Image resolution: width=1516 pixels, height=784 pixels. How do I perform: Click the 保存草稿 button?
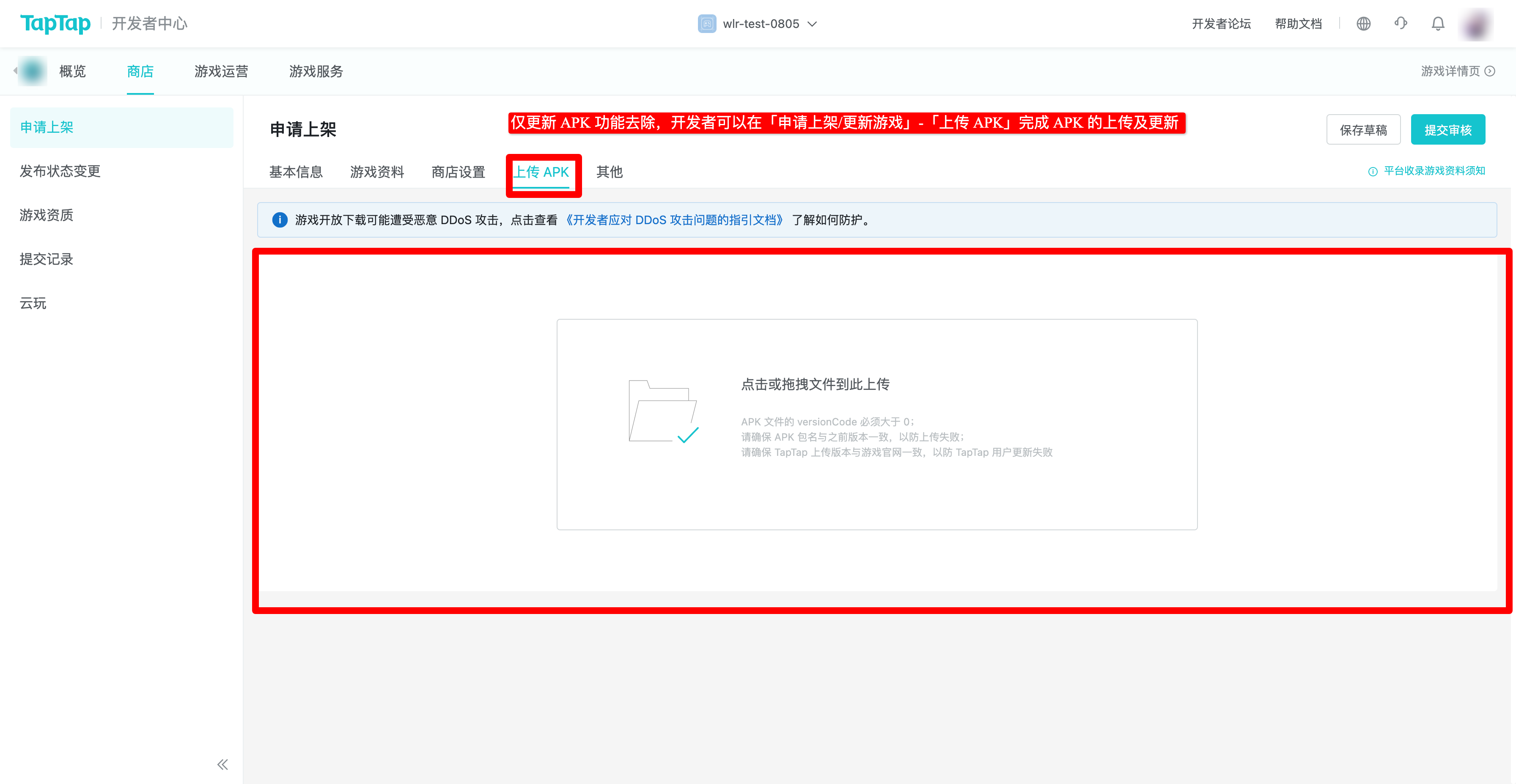point(1363,129)
